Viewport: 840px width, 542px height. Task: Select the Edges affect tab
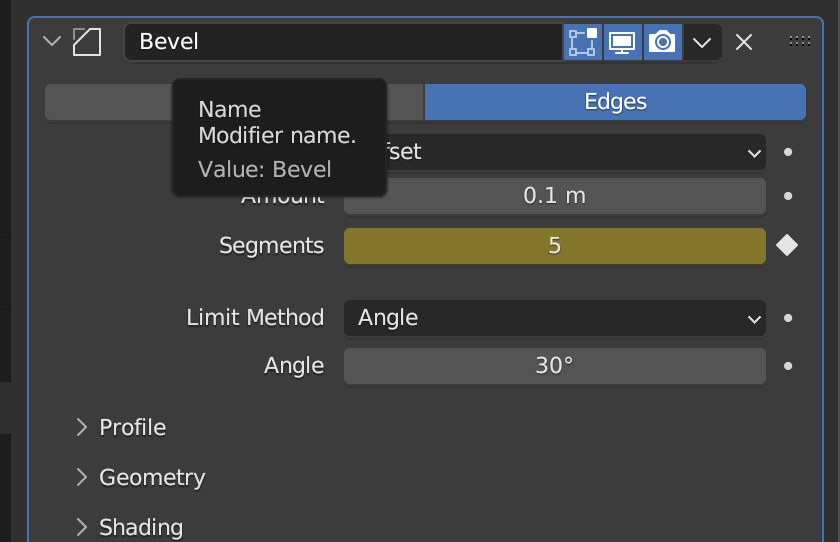coord(615,102)
